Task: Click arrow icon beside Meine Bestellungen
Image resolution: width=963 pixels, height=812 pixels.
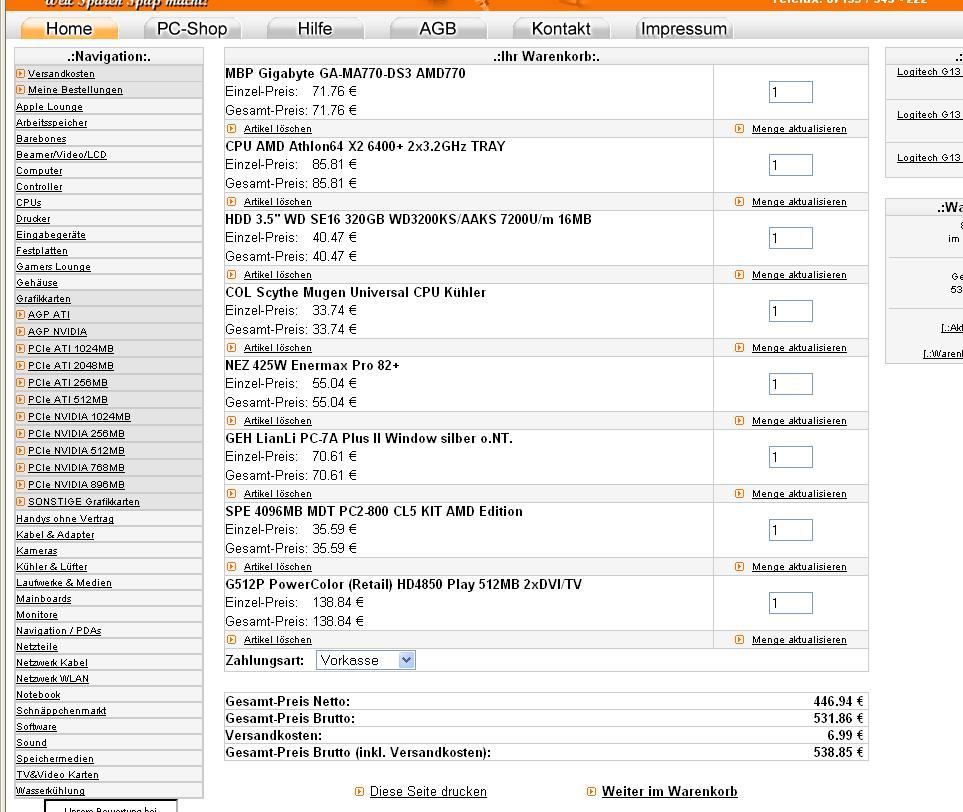Action: coord(21,90)
